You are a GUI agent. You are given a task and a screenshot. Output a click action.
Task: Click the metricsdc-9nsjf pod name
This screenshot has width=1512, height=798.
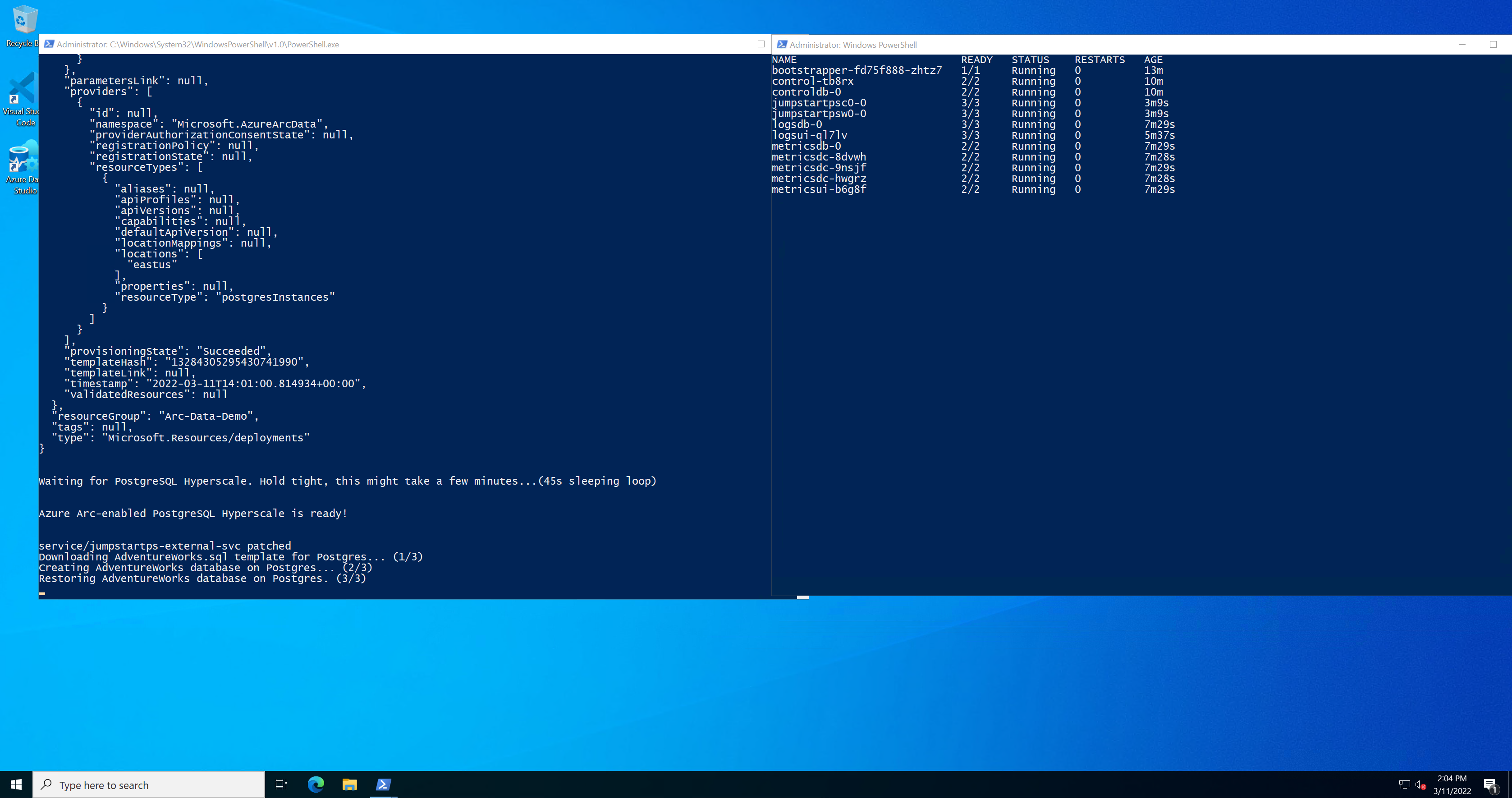pos(819,168)
